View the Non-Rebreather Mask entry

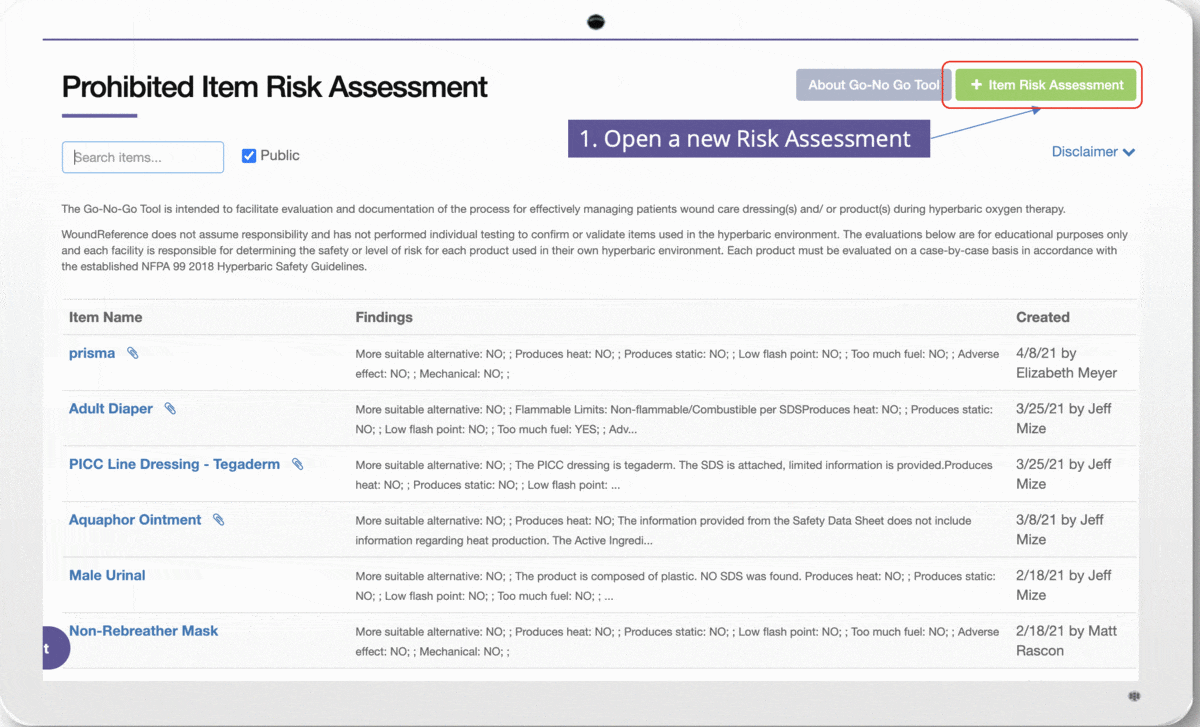(x=143, y=630)
